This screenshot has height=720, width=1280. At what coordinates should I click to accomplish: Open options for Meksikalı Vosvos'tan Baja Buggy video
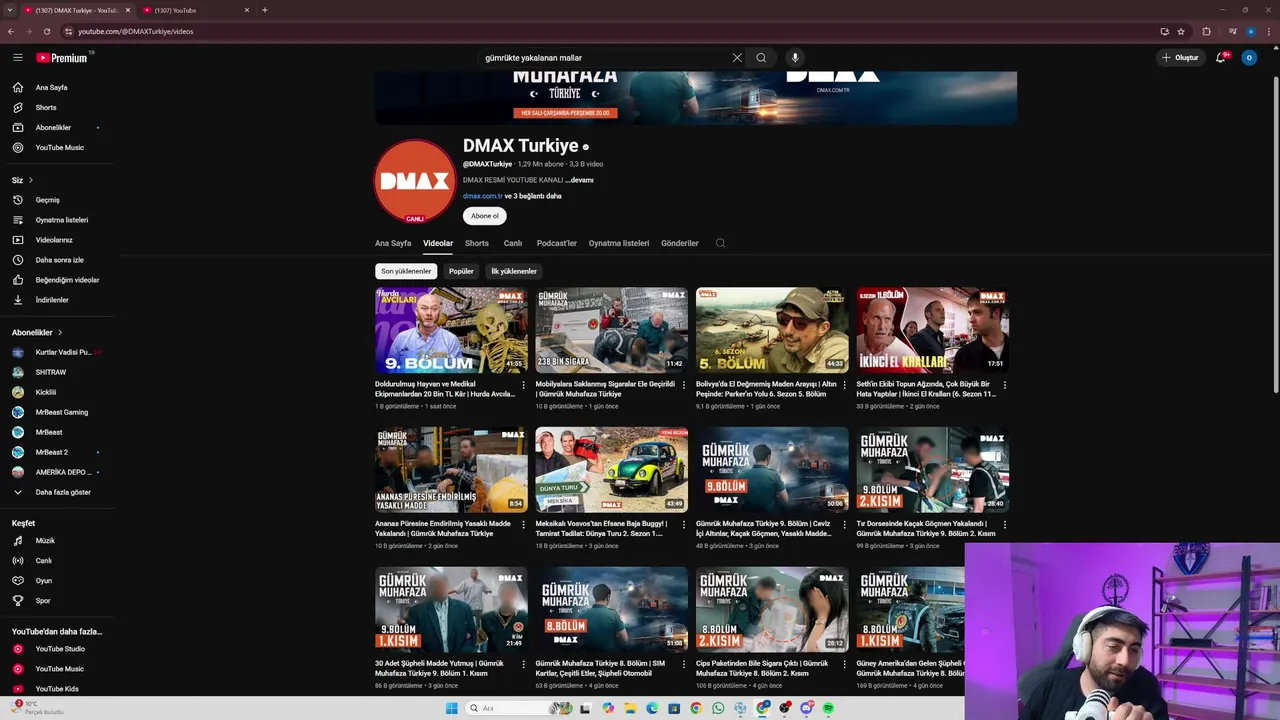click(684, 525)
